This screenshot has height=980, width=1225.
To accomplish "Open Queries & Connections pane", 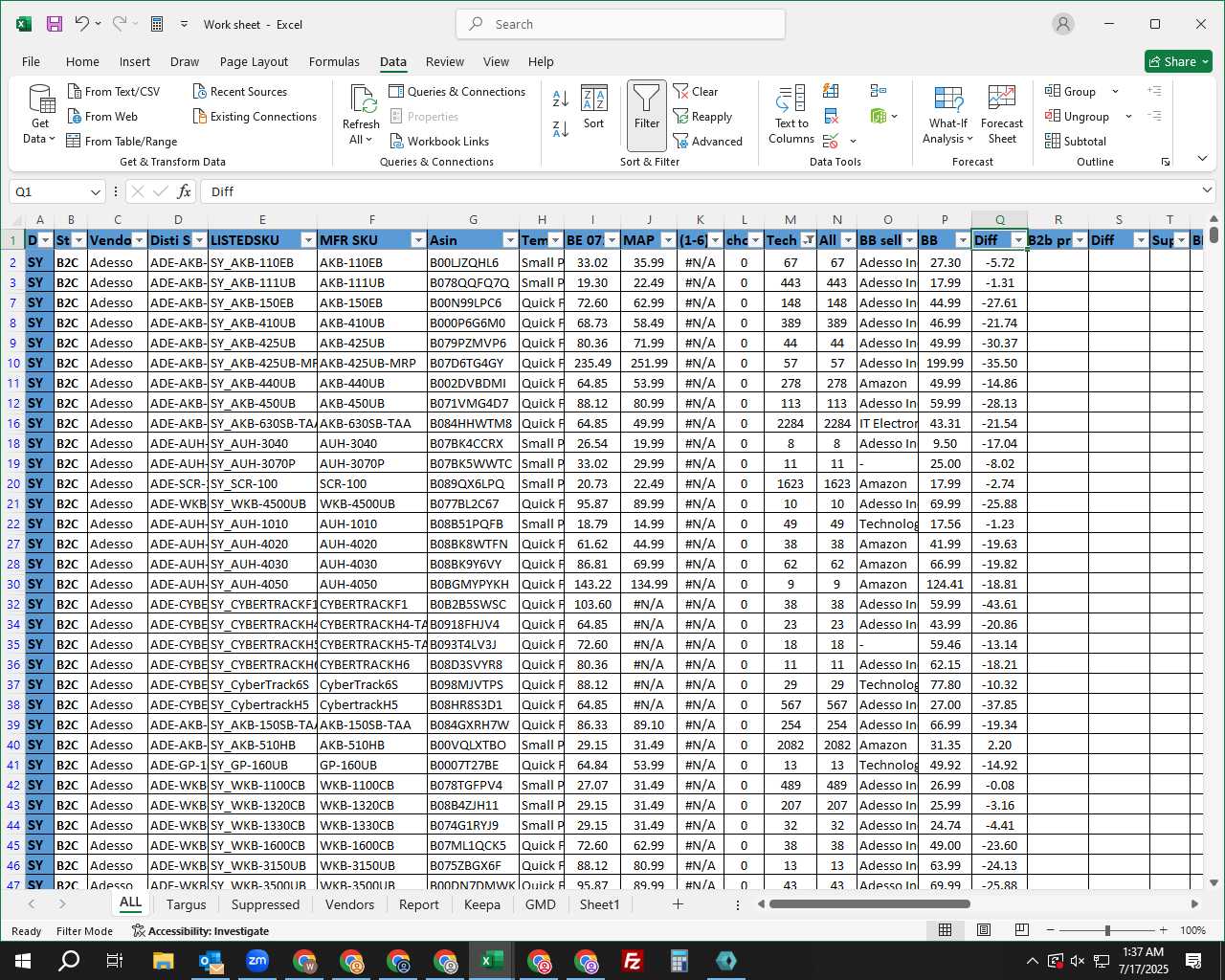I will click(x=457, y=91).
